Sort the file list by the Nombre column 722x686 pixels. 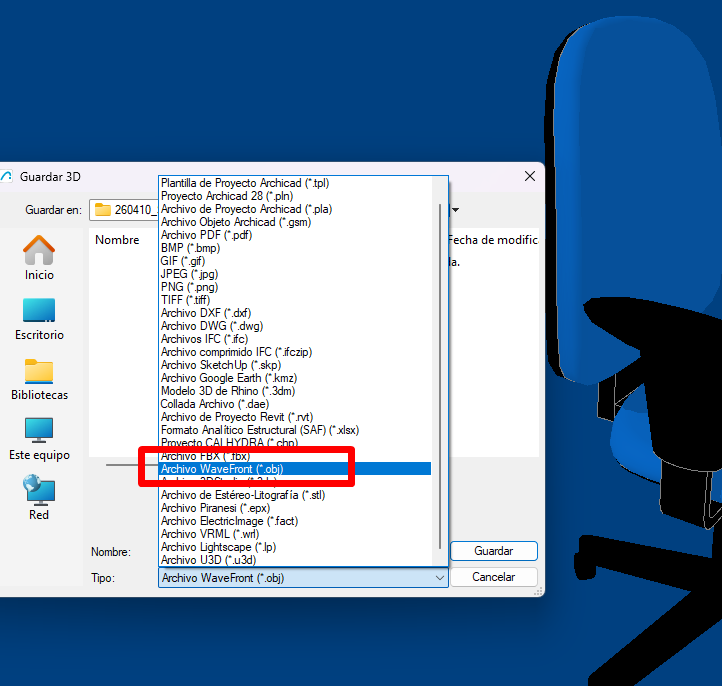point(117,240)
